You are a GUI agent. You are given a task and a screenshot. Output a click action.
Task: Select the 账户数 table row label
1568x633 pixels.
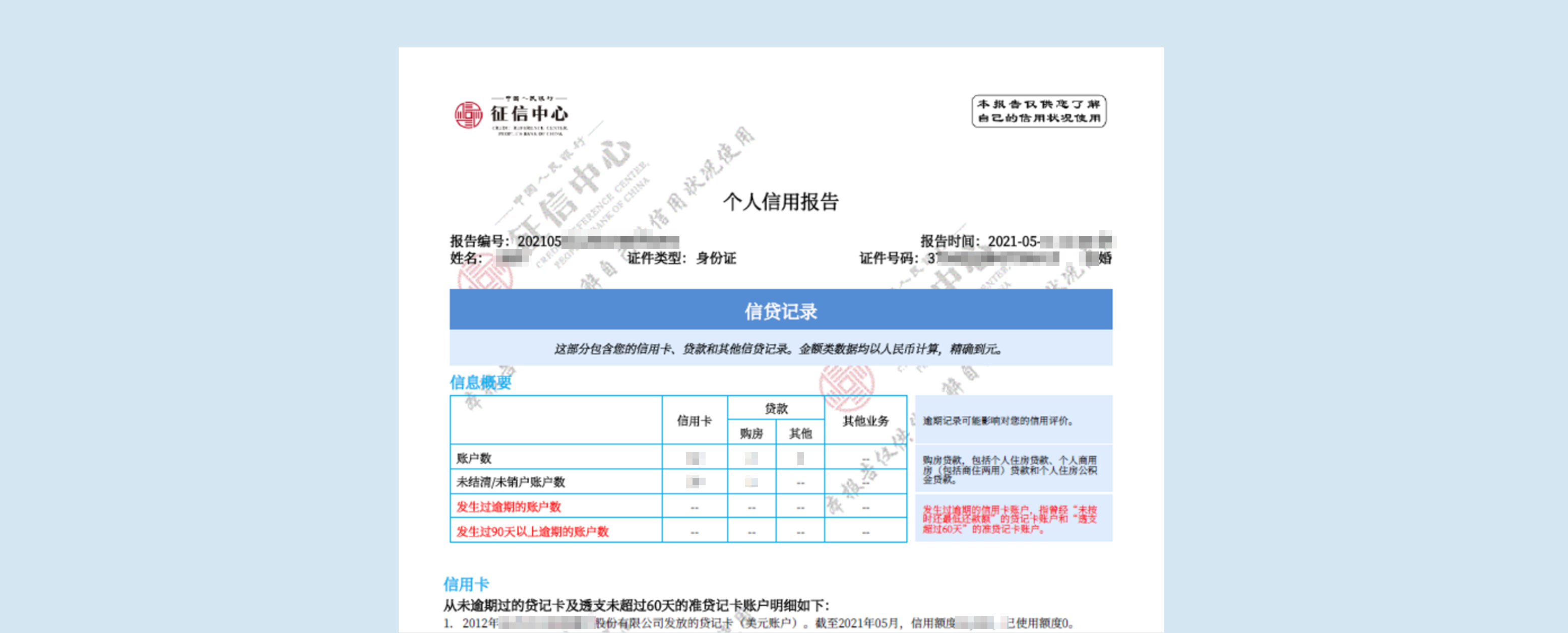coord(474,458)
